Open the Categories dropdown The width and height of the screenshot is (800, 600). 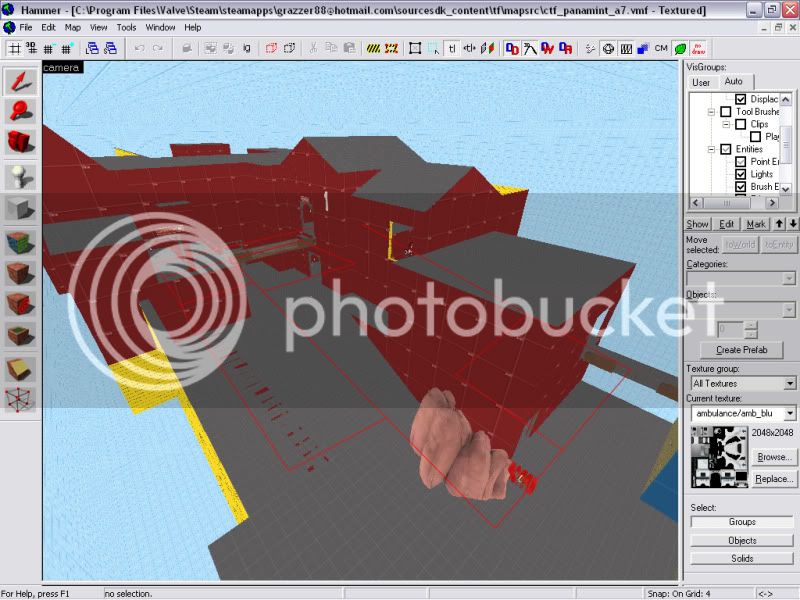tap(789, 279)
